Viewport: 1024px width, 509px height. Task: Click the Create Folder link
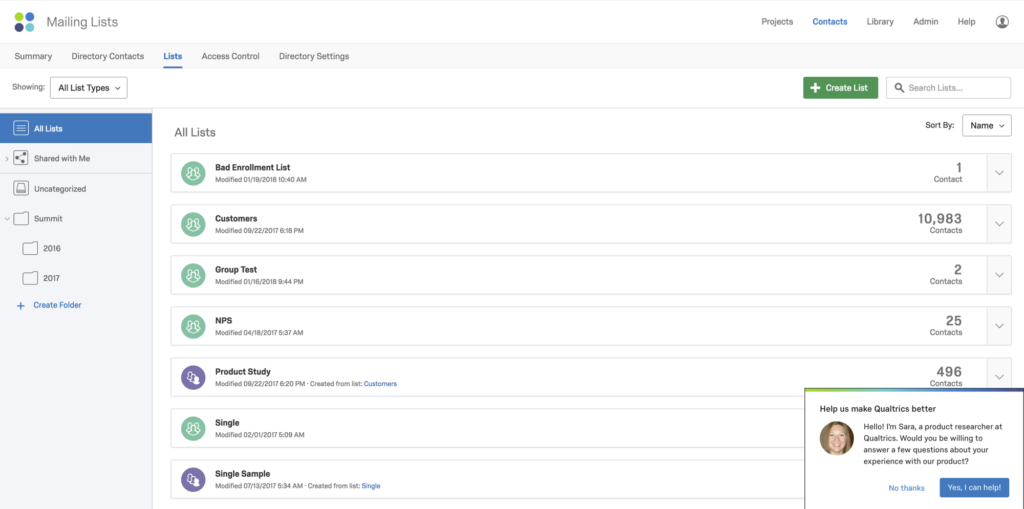coord(57,305)
